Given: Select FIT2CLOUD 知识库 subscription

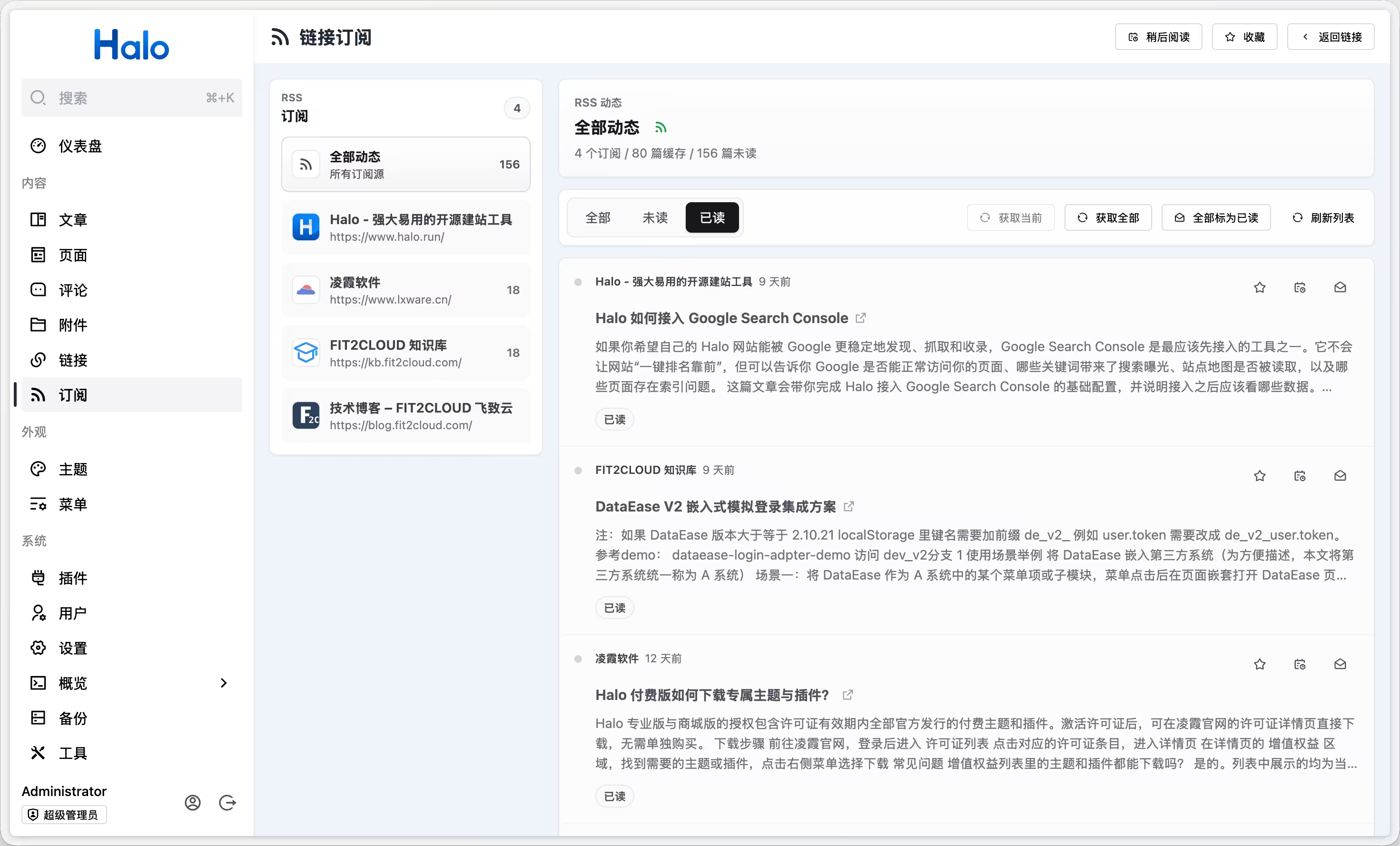Looking at the screenshot, I should 406,353.
